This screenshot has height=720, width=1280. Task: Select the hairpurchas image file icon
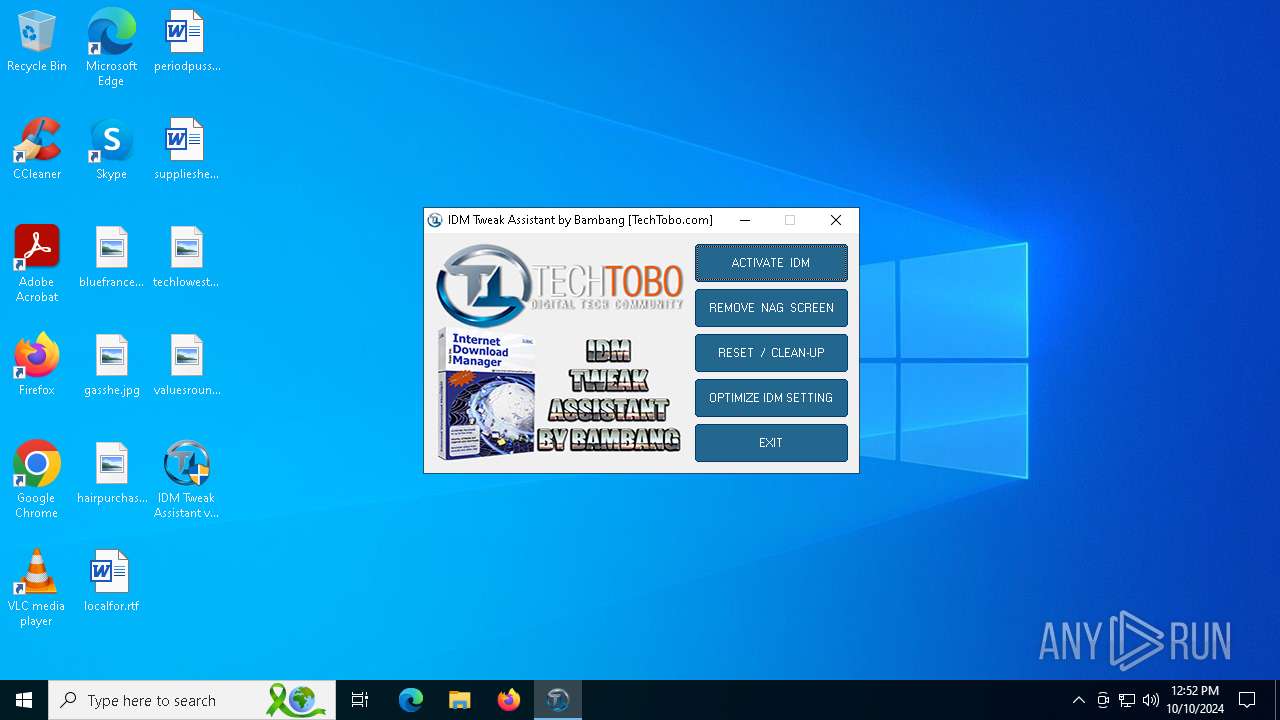pyautogui.click(x=111, y=474)
